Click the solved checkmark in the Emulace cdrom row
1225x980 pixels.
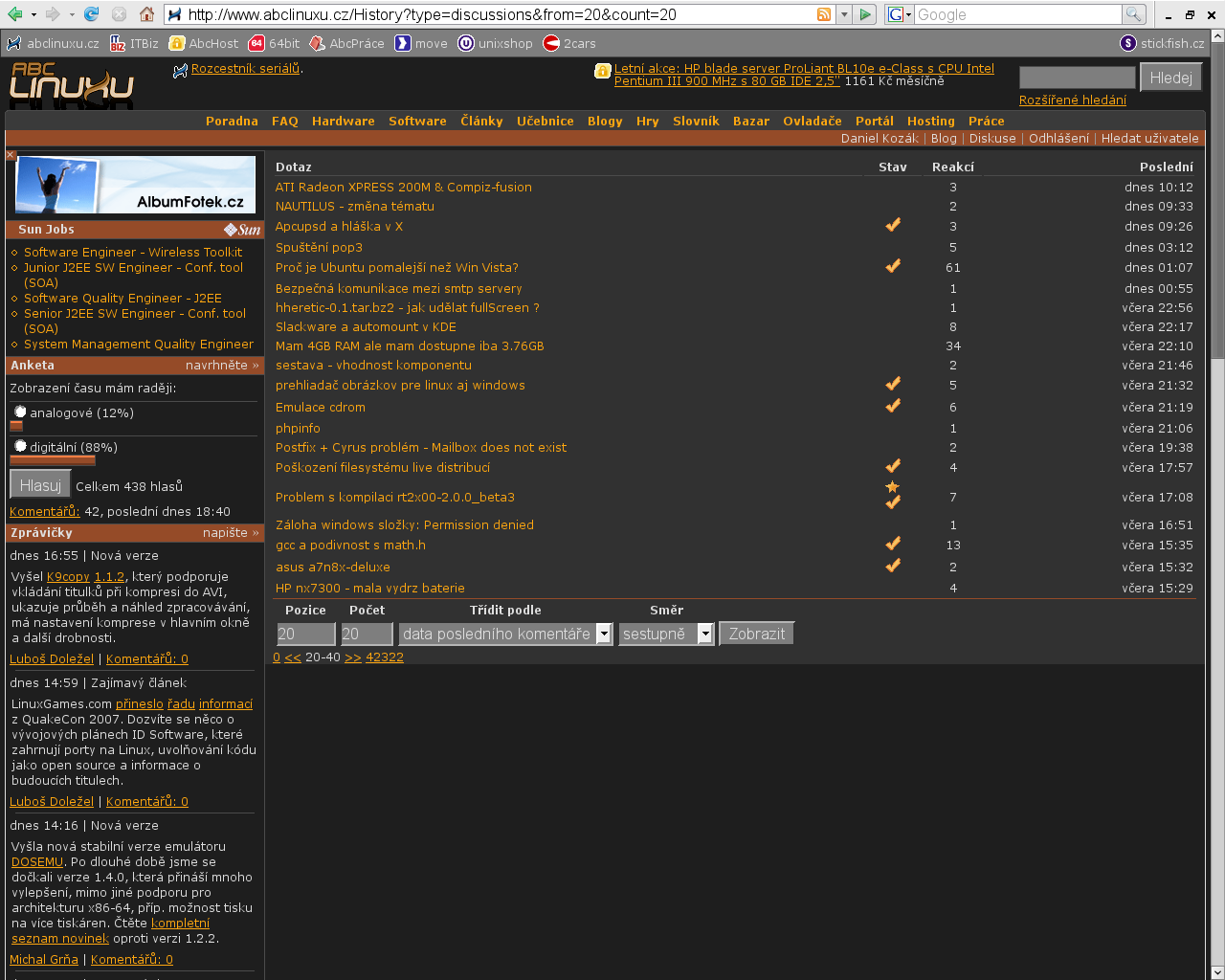pyautogui.click(x=893, y=406)
